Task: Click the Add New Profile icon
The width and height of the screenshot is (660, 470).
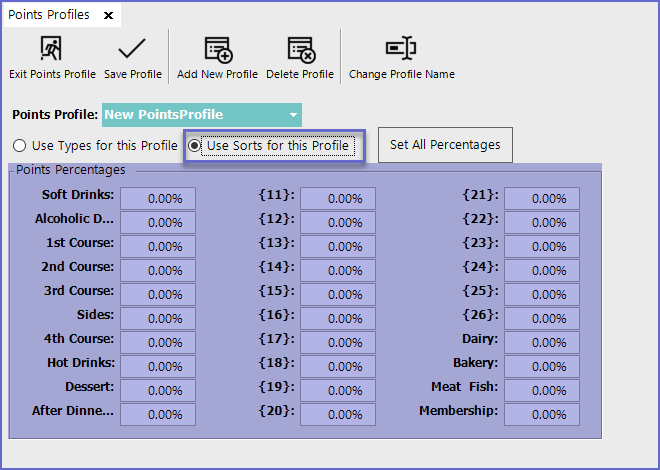Action: [217, 48]
